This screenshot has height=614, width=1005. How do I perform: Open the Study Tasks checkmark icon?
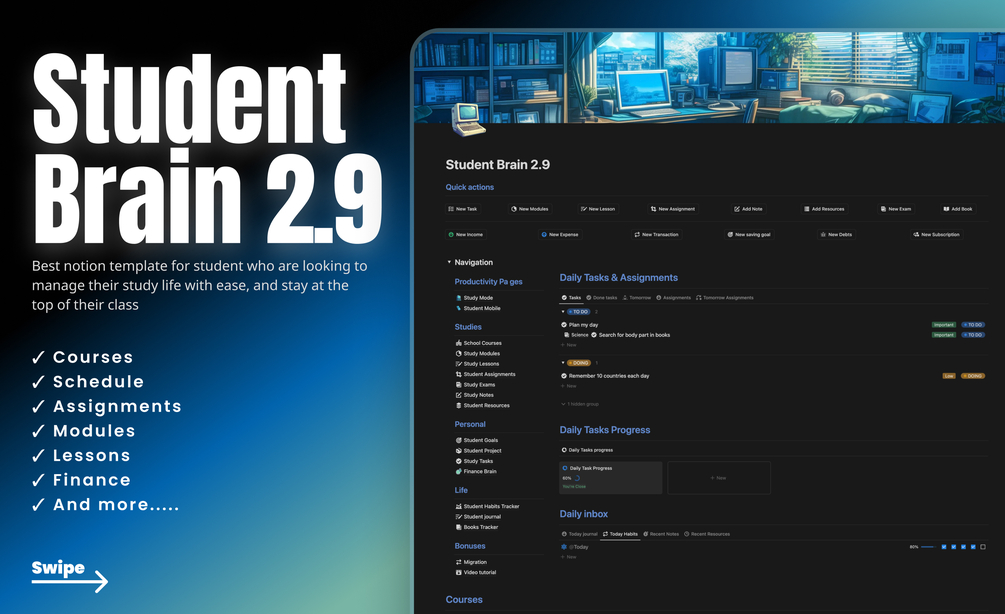pyautogui.click(x=458, y=461)
